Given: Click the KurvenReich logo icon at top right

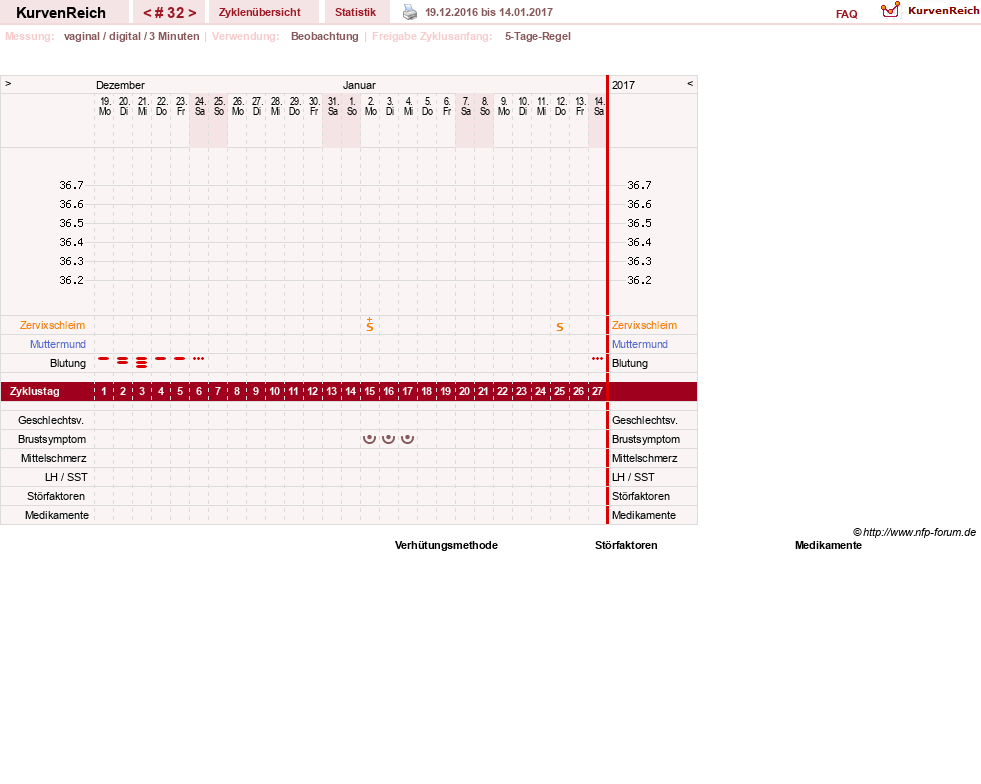Looking at the screenshot, I should [x=890, y=10].
